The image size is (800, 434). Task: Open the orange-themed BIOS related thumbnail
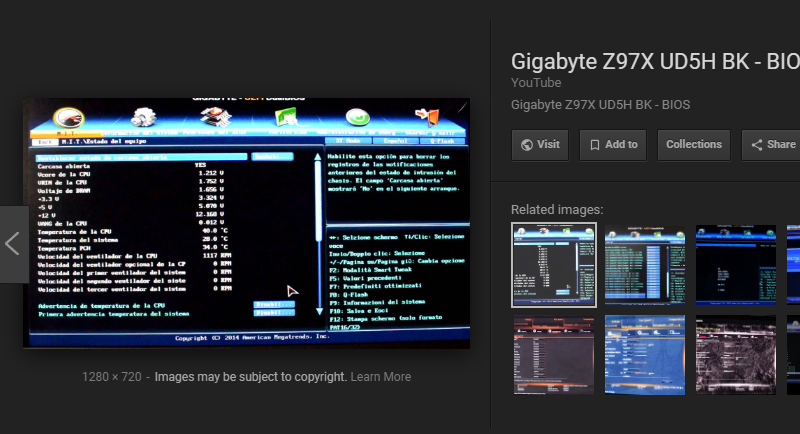[554, 355]
